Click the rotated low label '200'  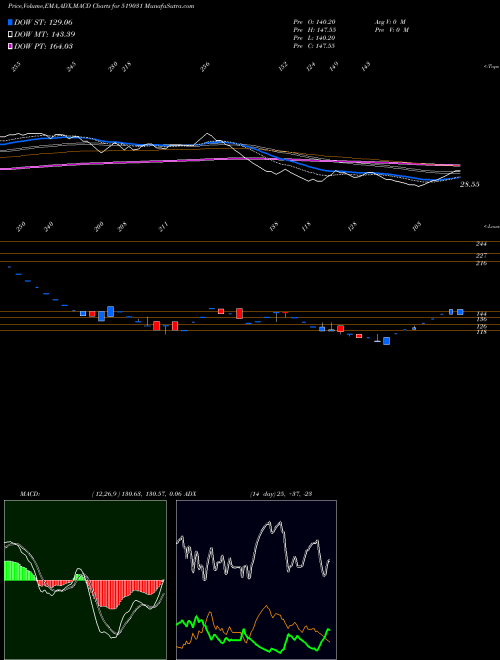pyautogui.click(x=99, y=227)
